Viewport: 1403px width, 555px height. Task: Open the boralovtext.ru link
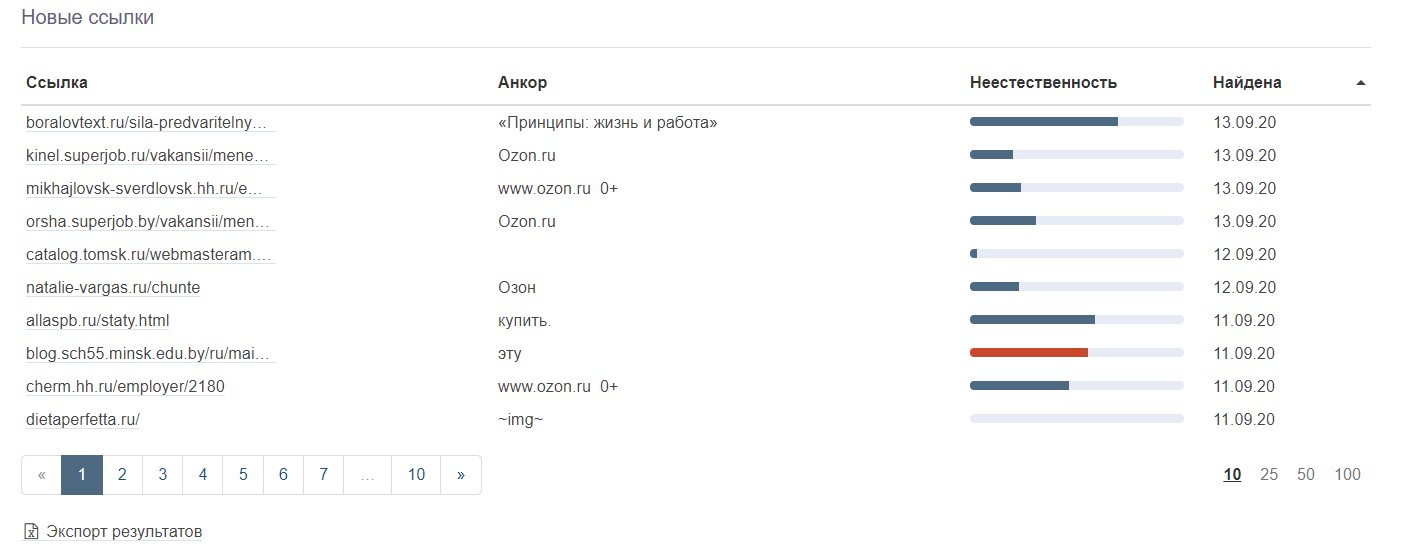pyautogui.click(x=147, y=123)
